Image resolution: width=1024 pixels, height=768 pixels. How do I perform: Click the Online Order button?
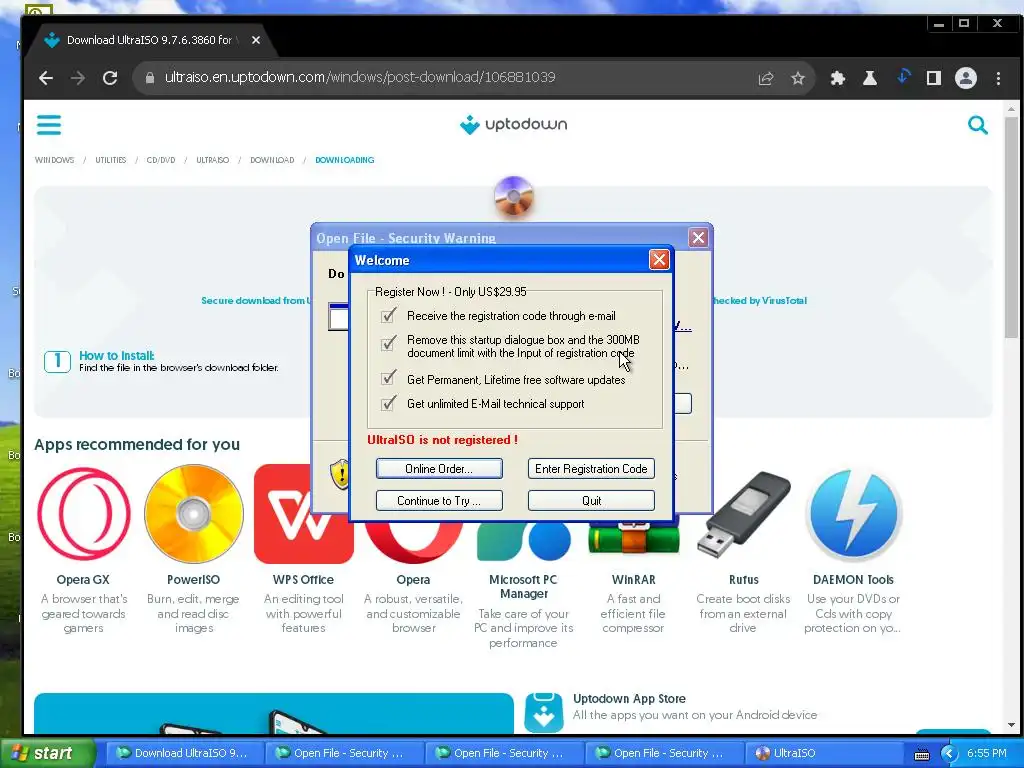click(x=439, y=468)
